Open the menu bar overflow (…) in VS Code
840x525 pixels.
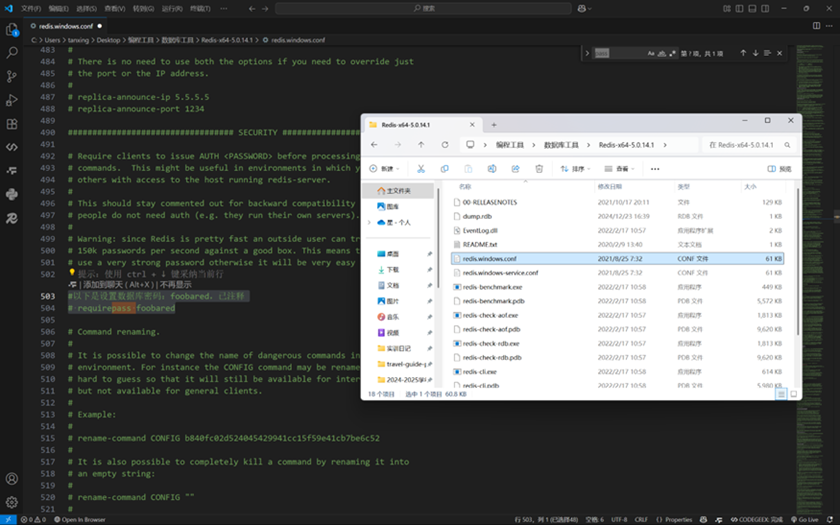coord(224,9)
